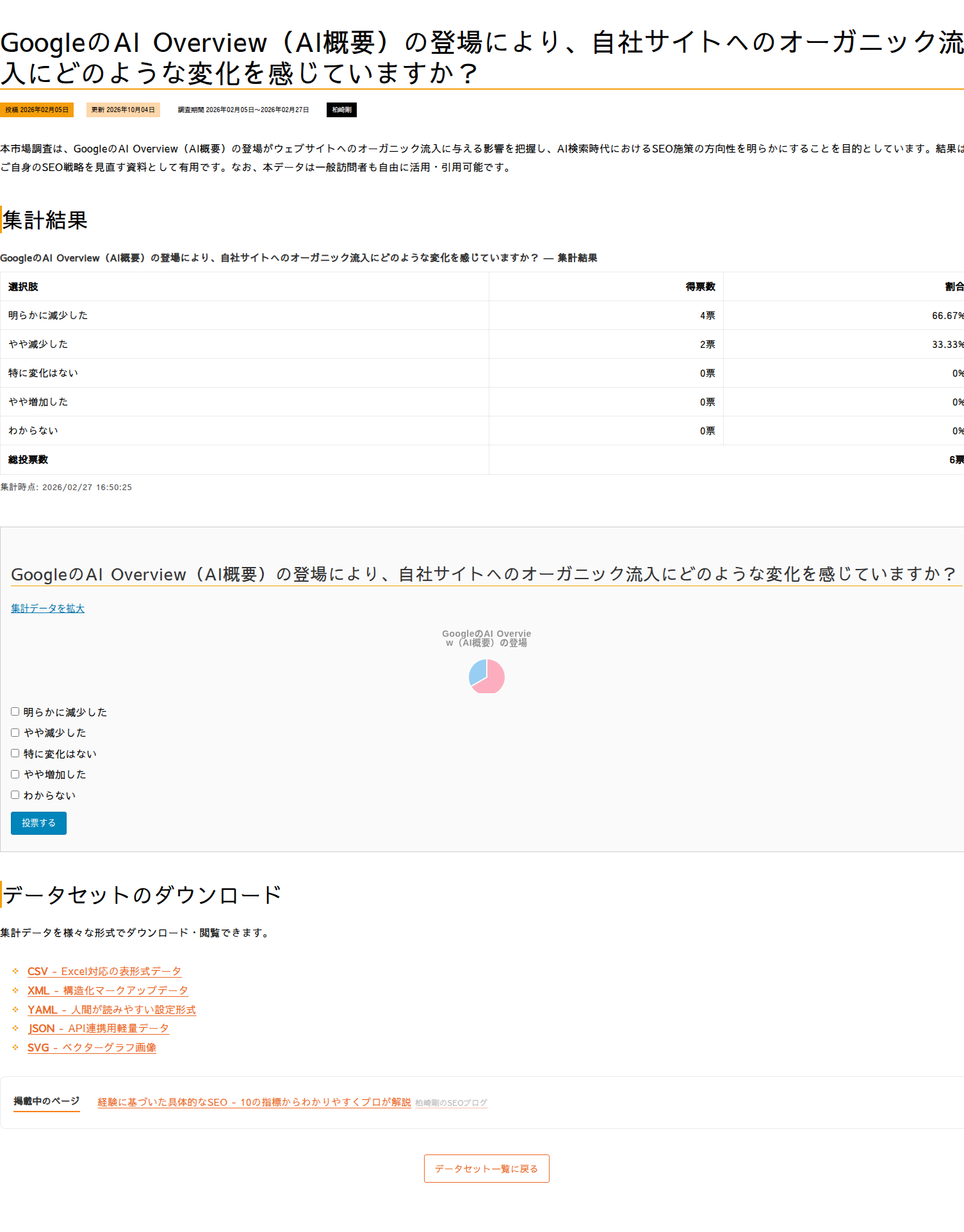
Task: Click the 投票する vote button
Action: [x=38, y=823]
